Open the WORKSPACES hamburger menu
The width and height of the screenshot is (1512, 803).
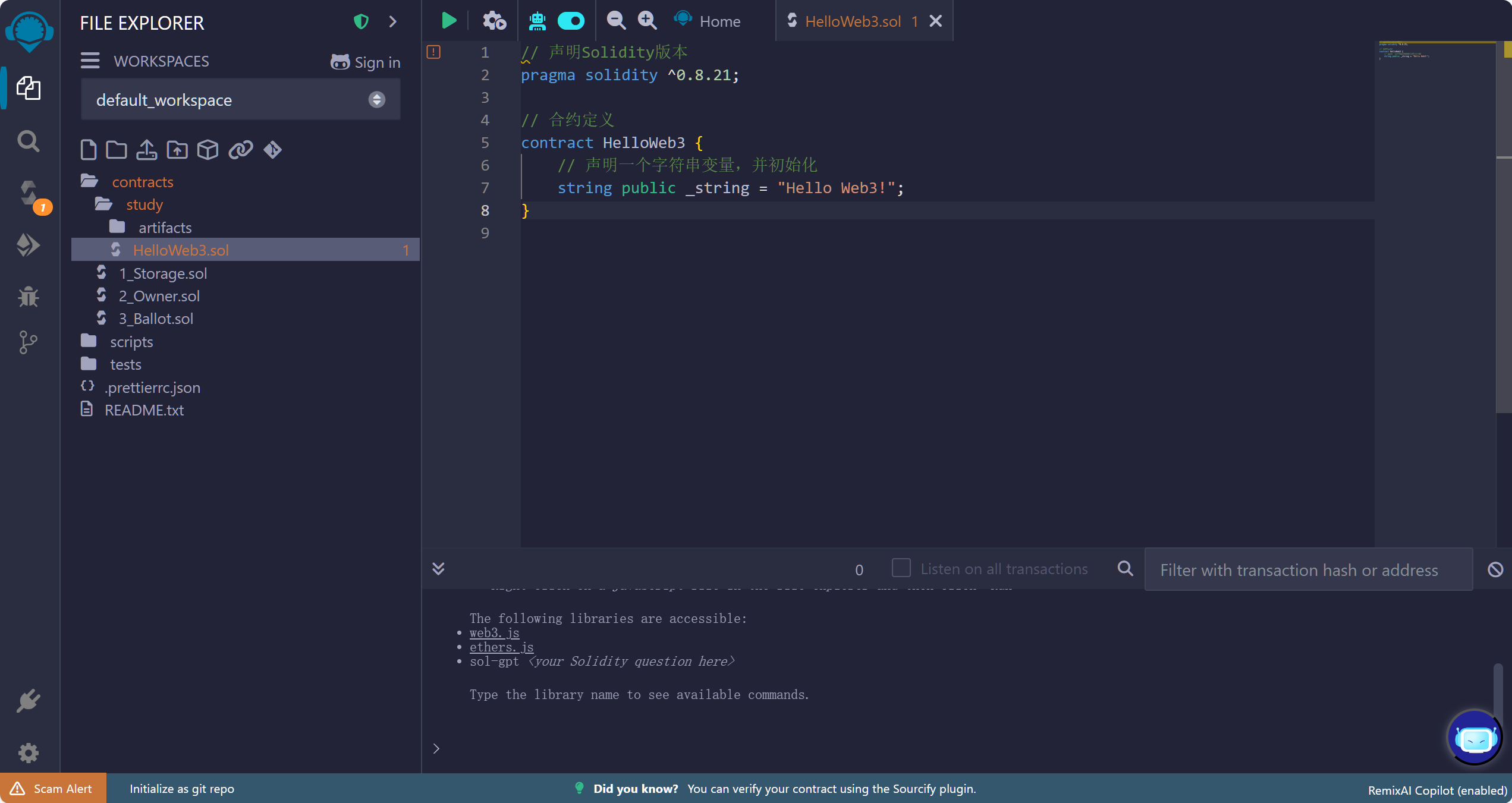click(90, 61)
